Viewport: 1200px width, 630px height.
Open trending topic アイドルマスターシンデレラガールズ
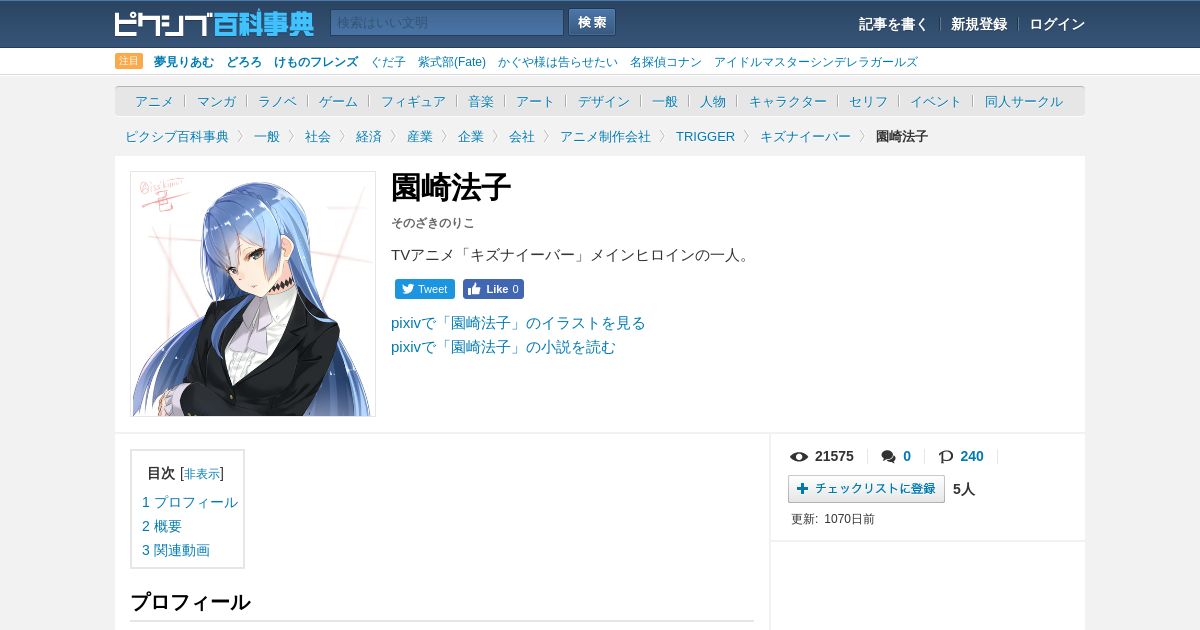pos(816,62)
